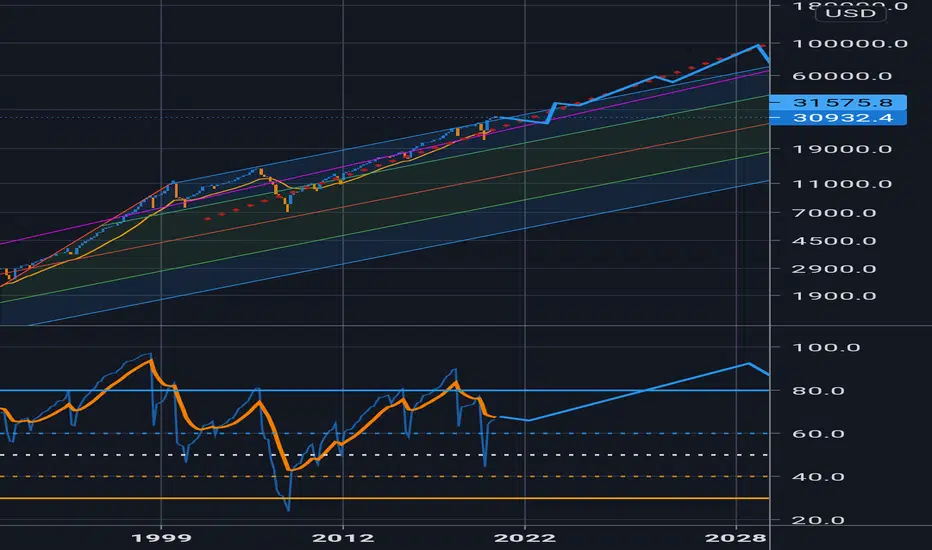Click the 7000.0 price axis value
The height and width of the screenshot is (550, 932).
tap(835, 212)
